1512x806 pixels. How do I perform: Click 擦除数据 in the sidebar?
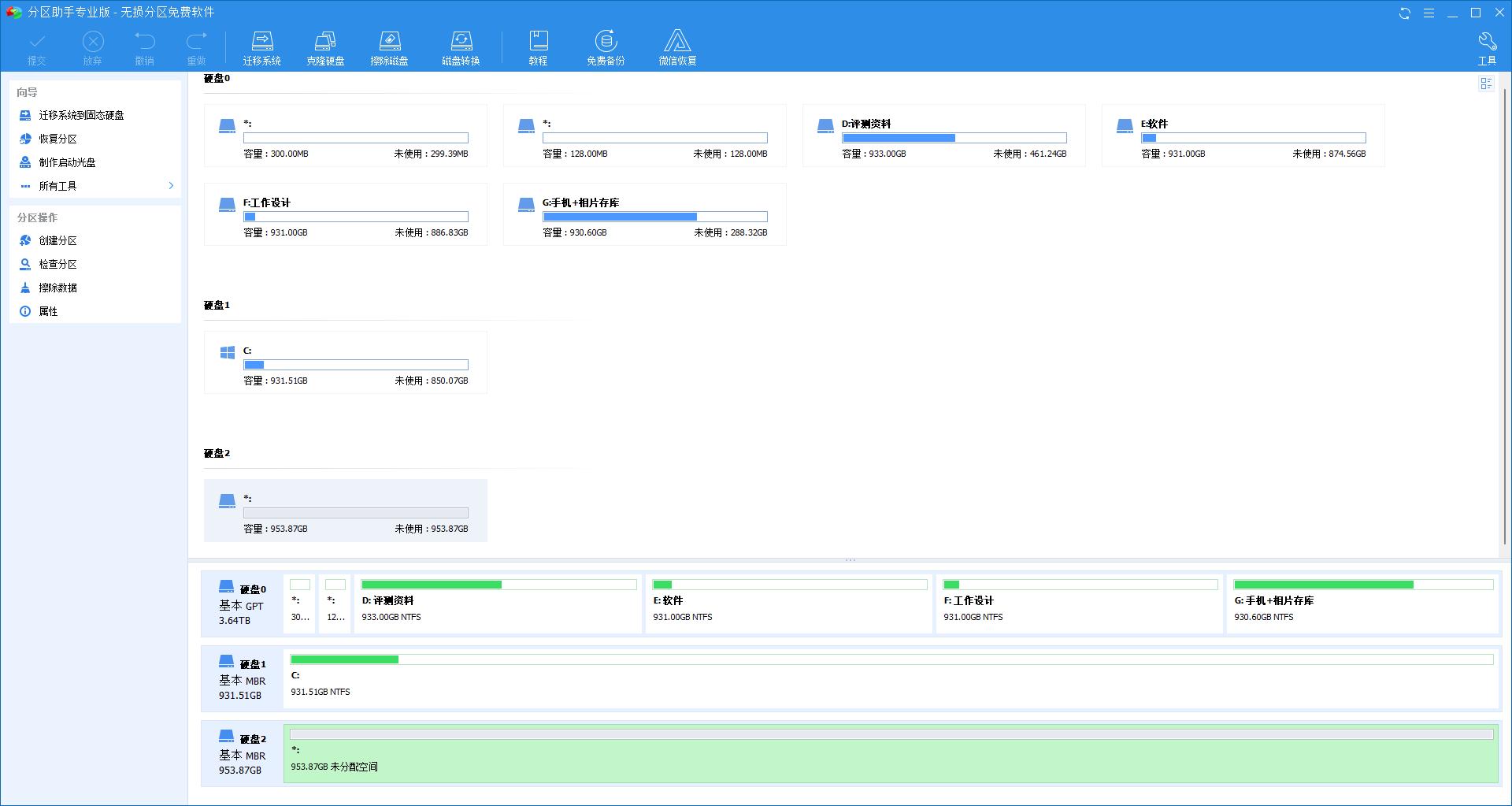(x=57, y=288)
